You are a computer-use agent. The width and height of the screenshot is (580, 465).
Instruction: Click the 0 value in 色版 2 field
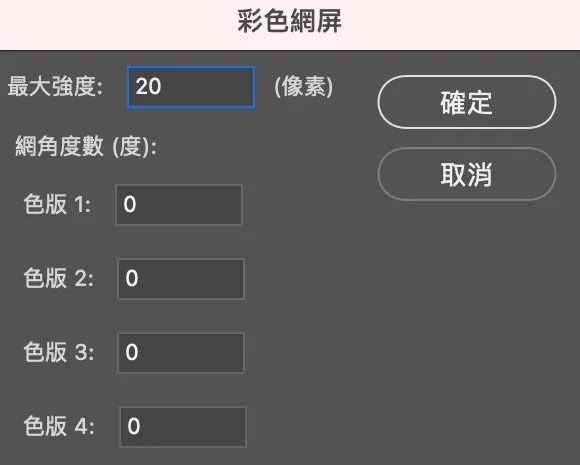click(132, 278)
